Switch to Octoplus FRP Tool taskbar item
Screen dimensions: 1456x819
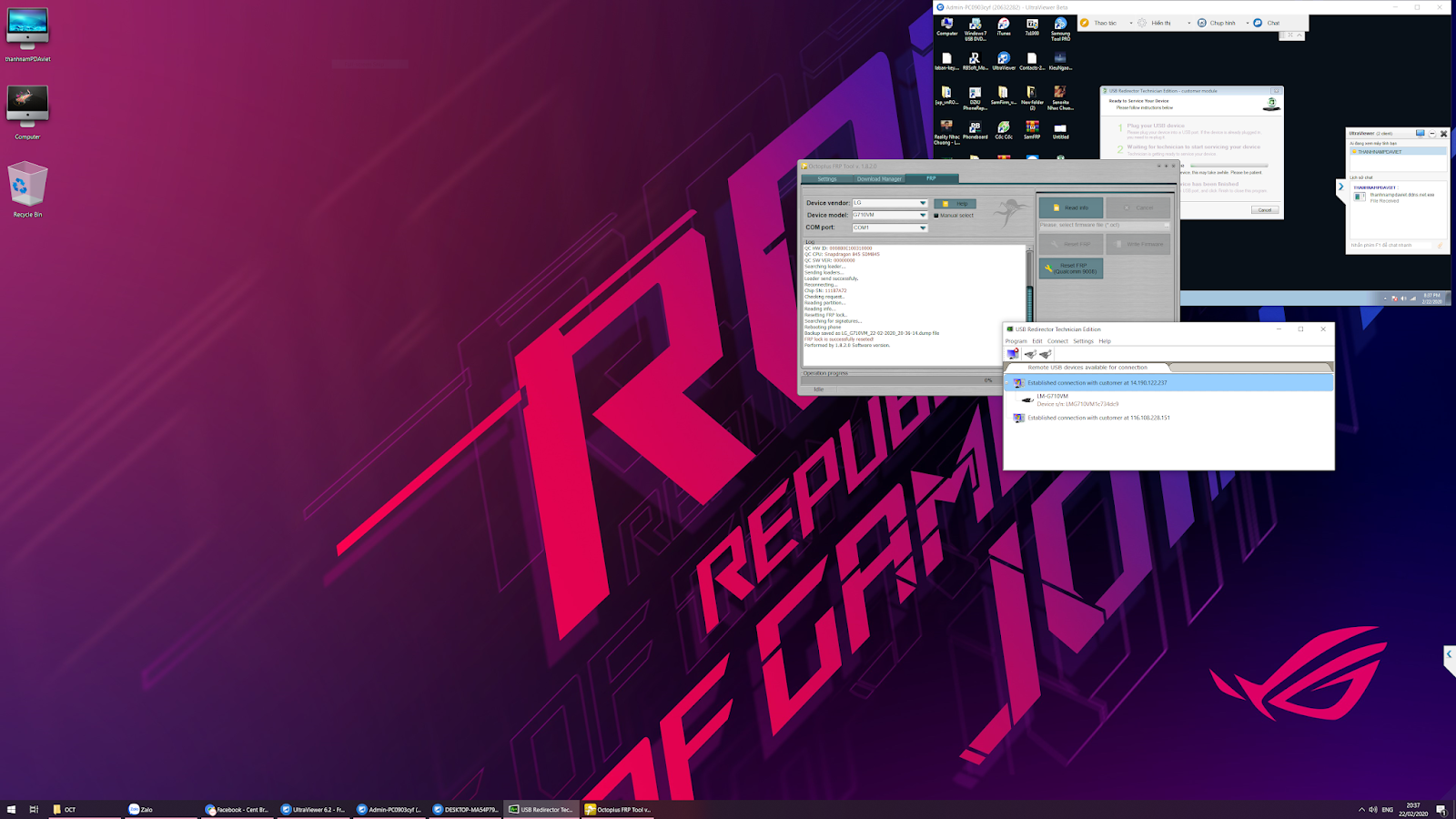coord(617,809)
